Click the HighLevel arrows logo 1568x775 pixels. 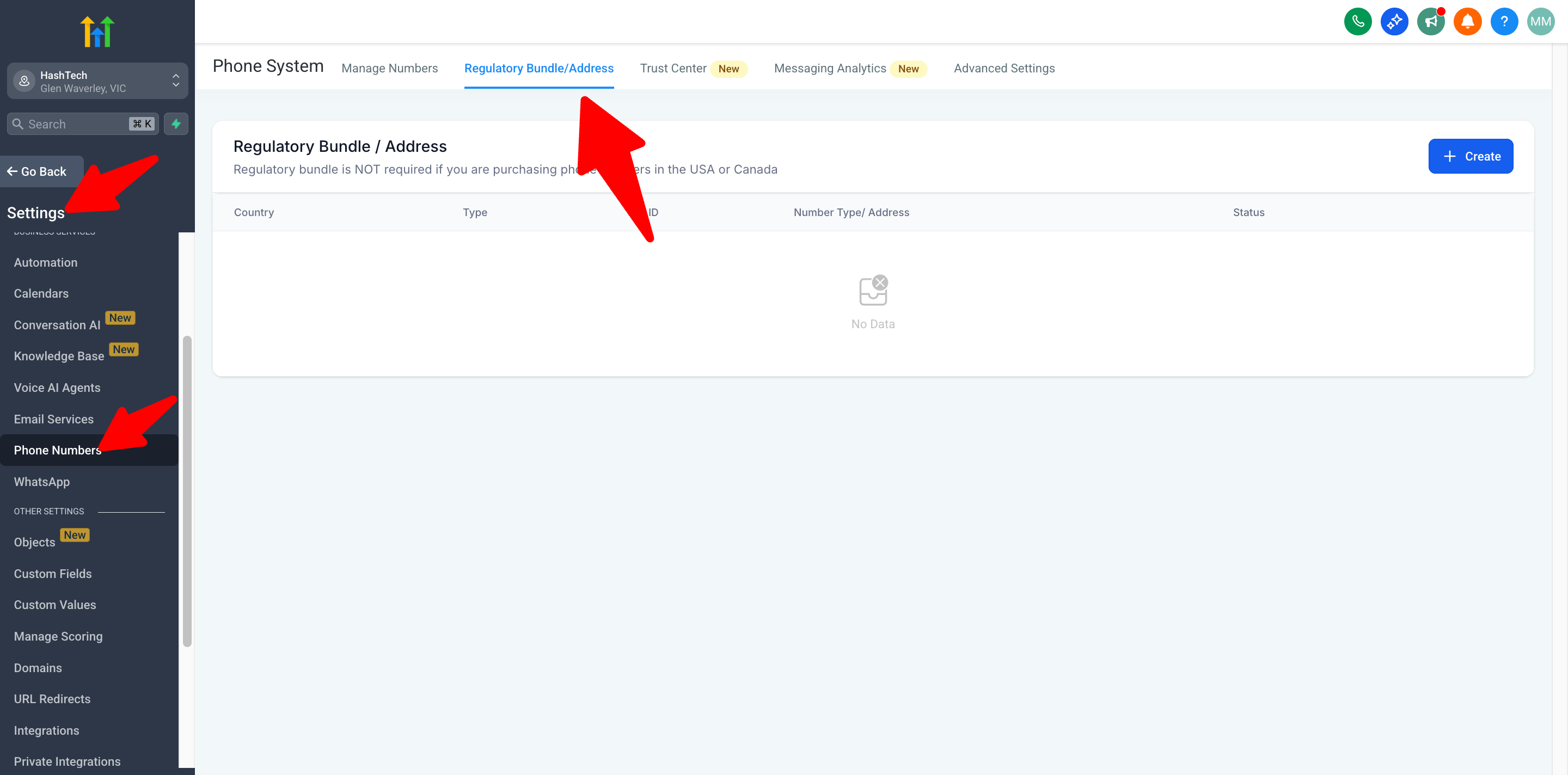[x=97, y=32]
